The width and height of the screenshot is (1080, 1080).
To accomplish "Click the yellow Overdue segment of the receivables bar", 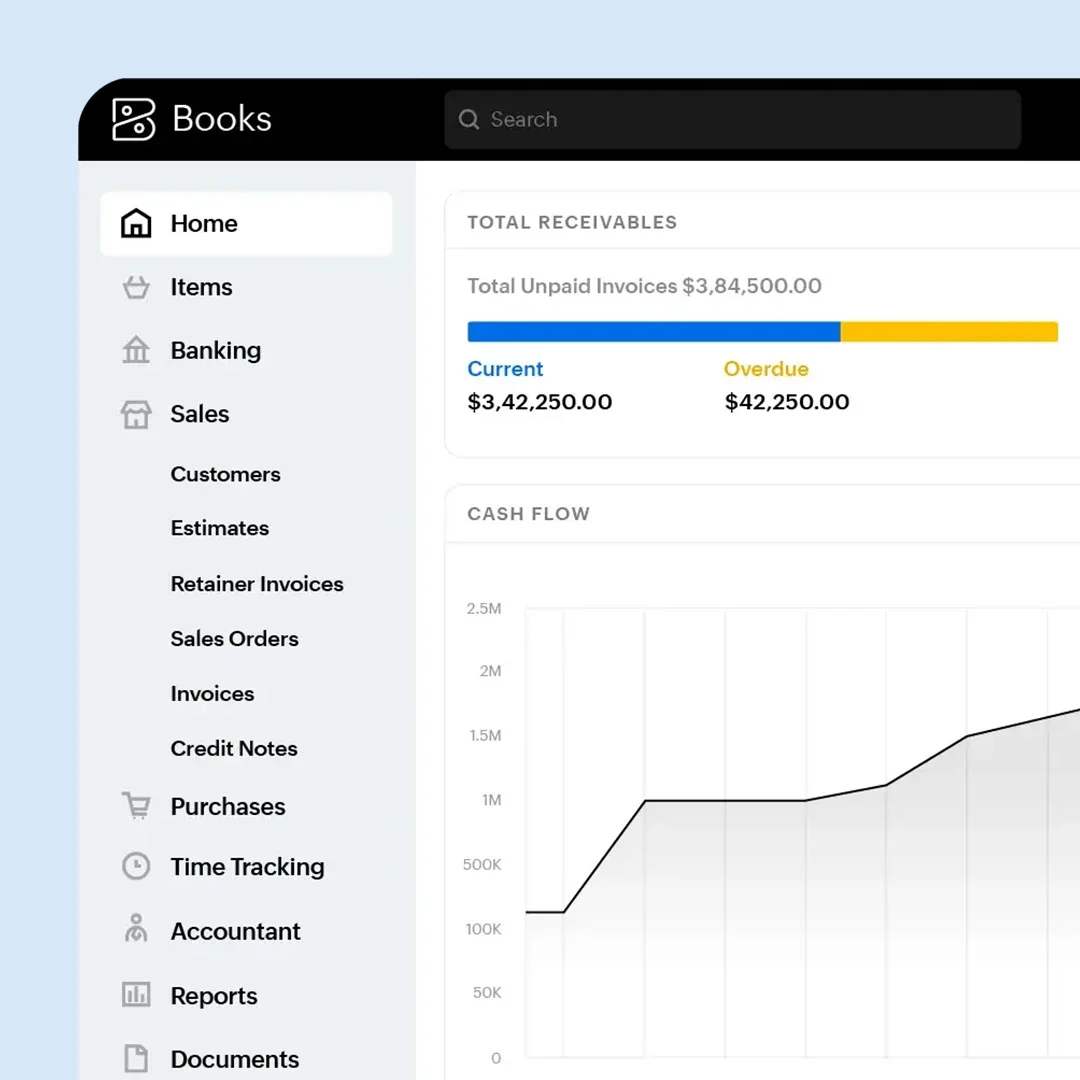I will pyautogui.click(x=948, y=330).
